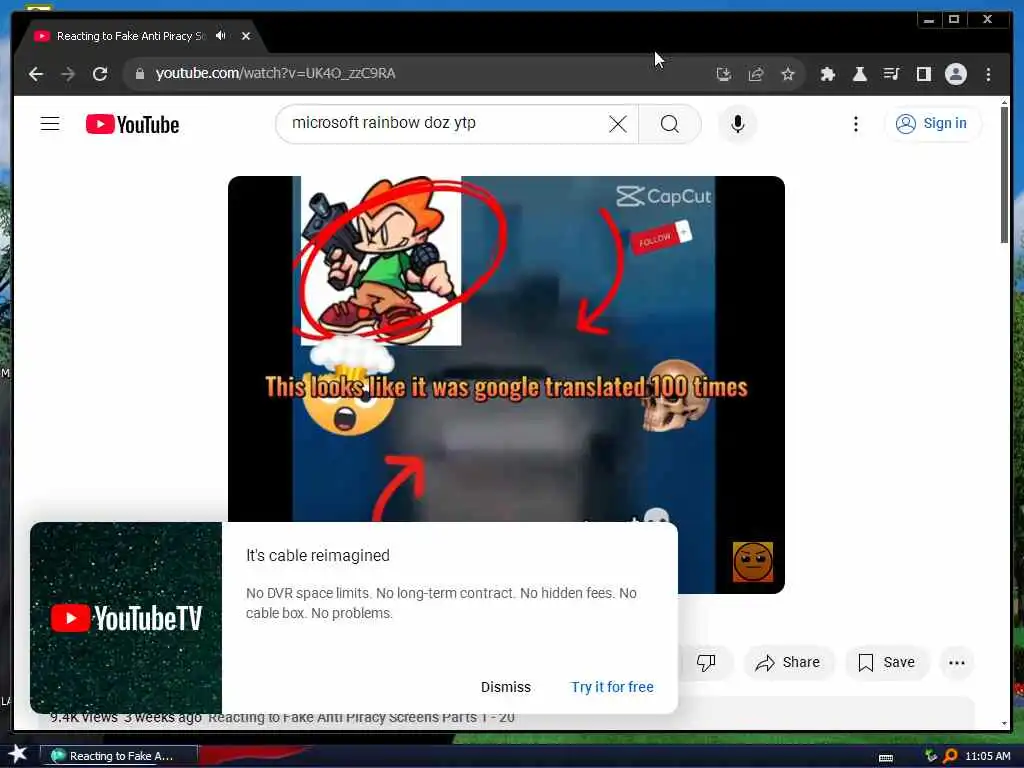Open the media controls icon in toolbar
1024x768 pixels.
tap(891, 74)
